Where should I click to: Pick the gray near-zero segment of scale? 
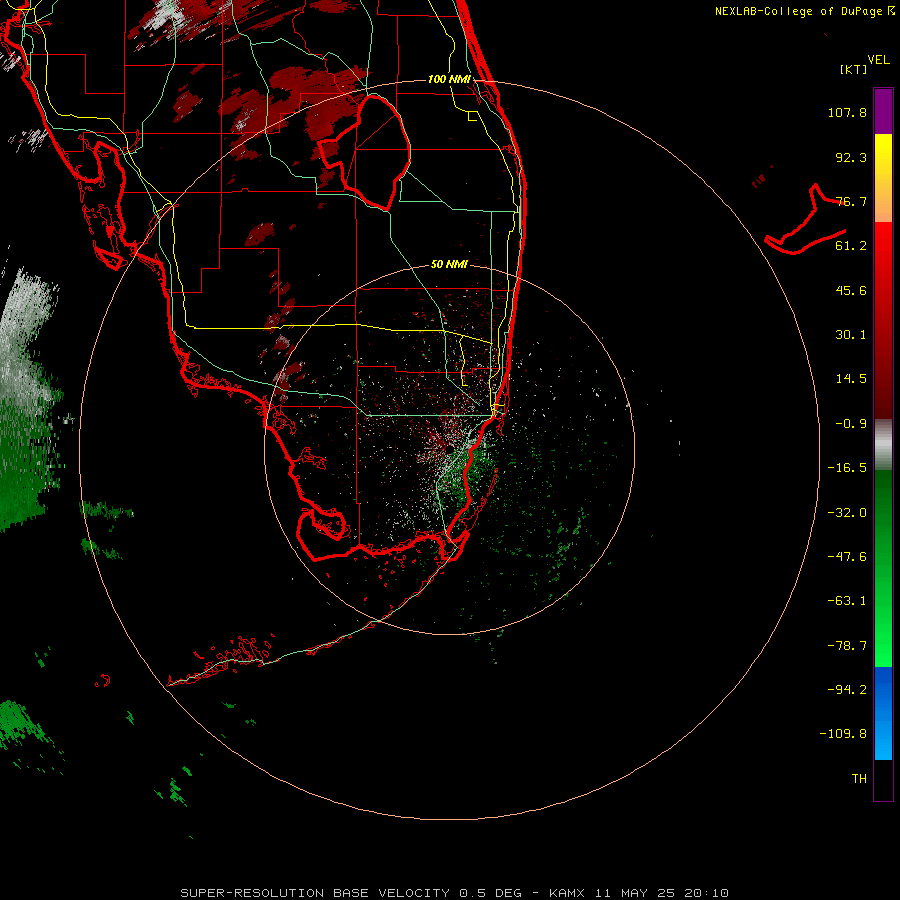(x=883, y=445)
